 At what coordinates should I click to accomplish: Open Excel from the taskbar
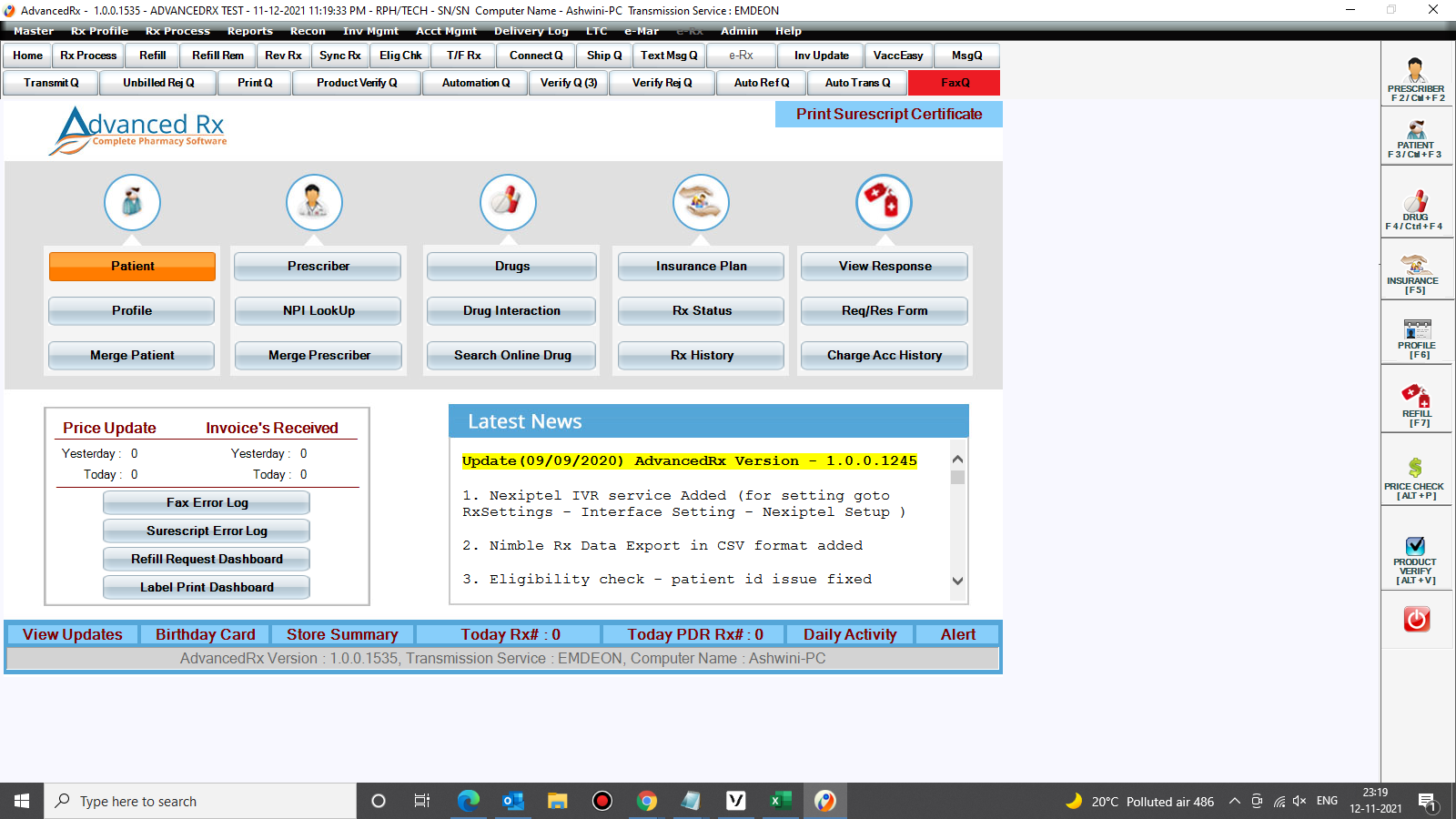pyautogui.click(x=779, y=801)
